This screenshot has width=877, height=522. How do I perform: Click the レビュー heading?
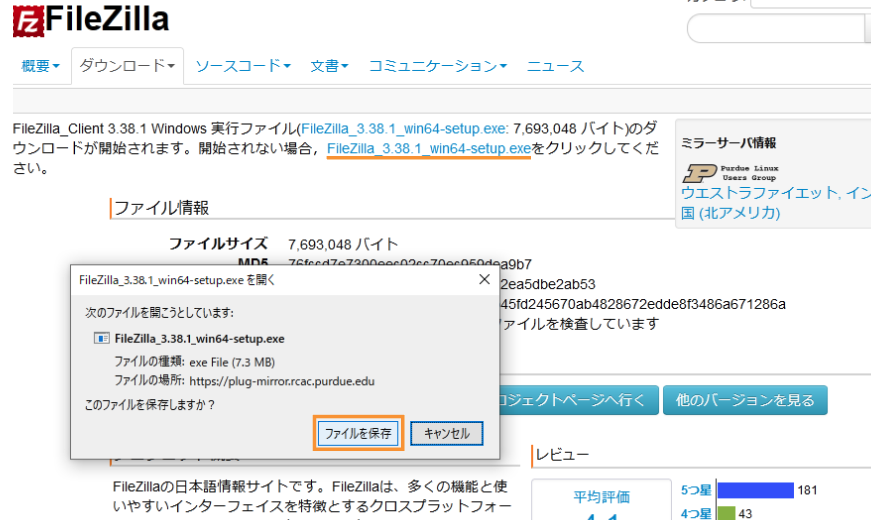pos(562,455)
